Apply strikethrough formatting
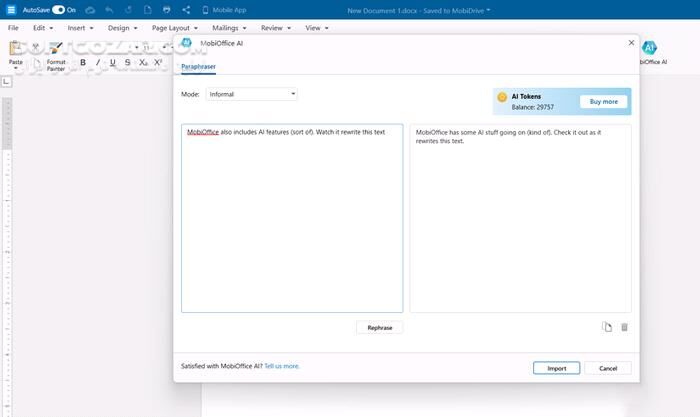 click(127, 63)
